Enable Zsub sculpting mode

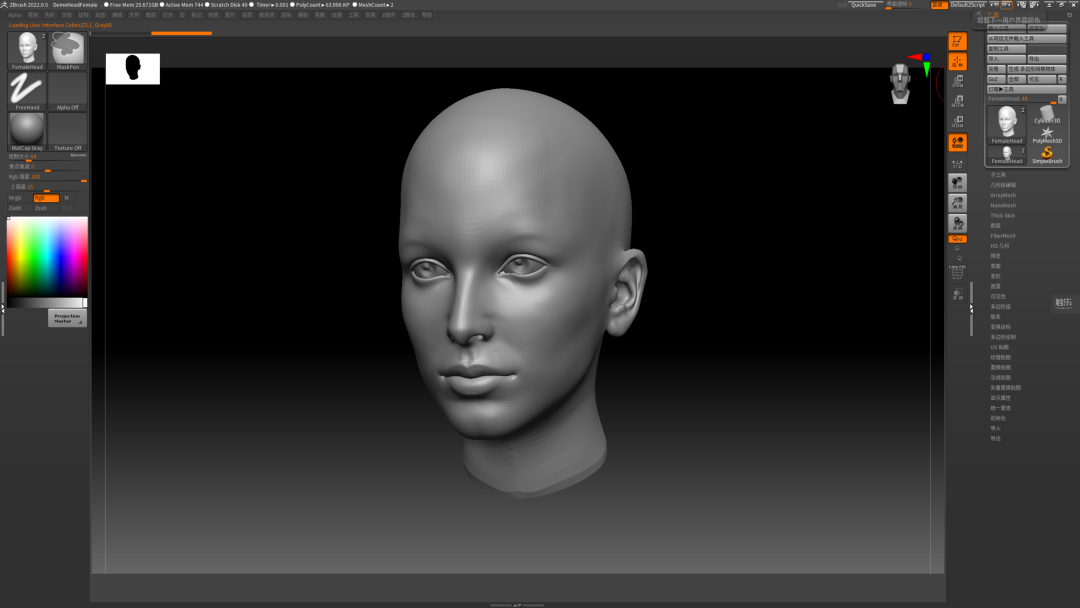pyautogui.click(x=41, y=208)
